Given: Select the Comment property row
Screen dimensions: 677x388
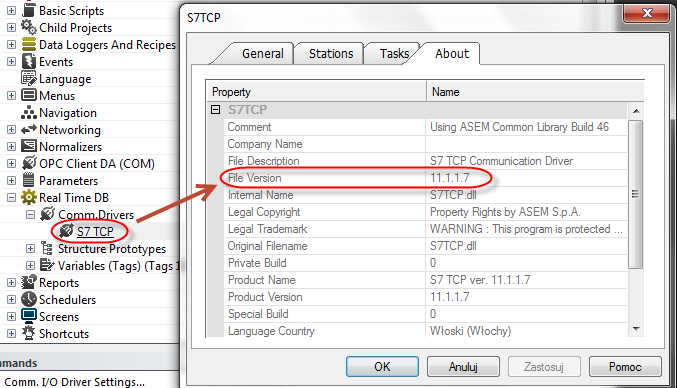Looking at the screenshot, I should pyautogui.click(x=425, y=127).
